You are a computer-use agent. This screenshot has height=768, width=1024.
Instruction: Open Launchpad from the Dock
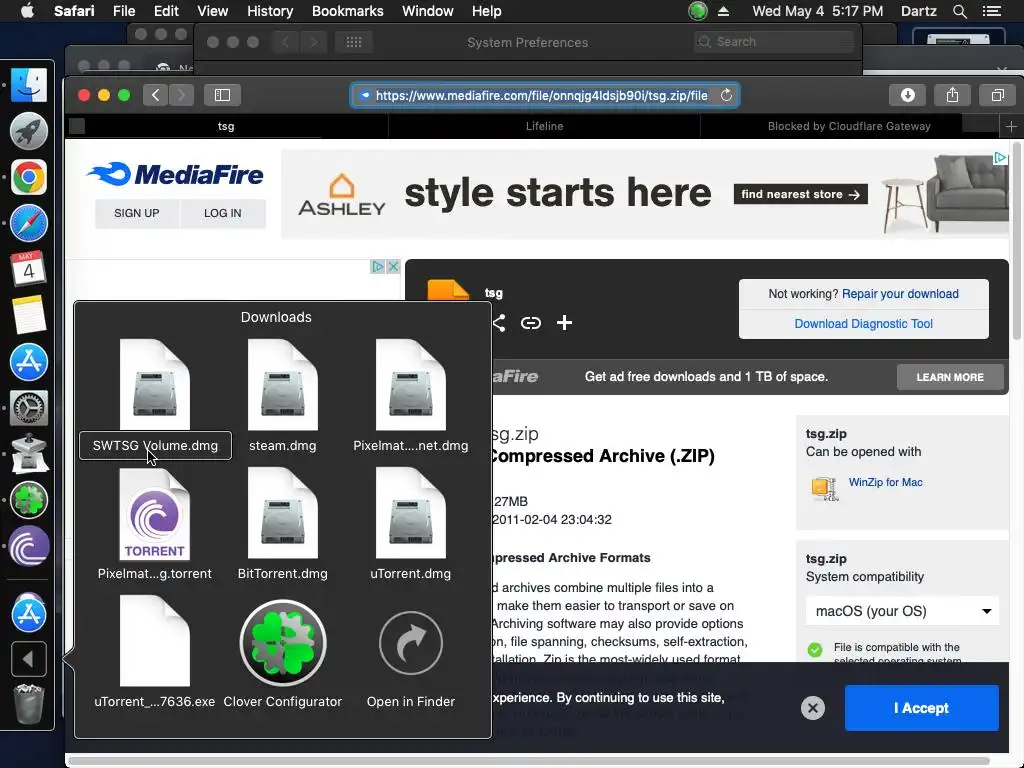point(29,131)
